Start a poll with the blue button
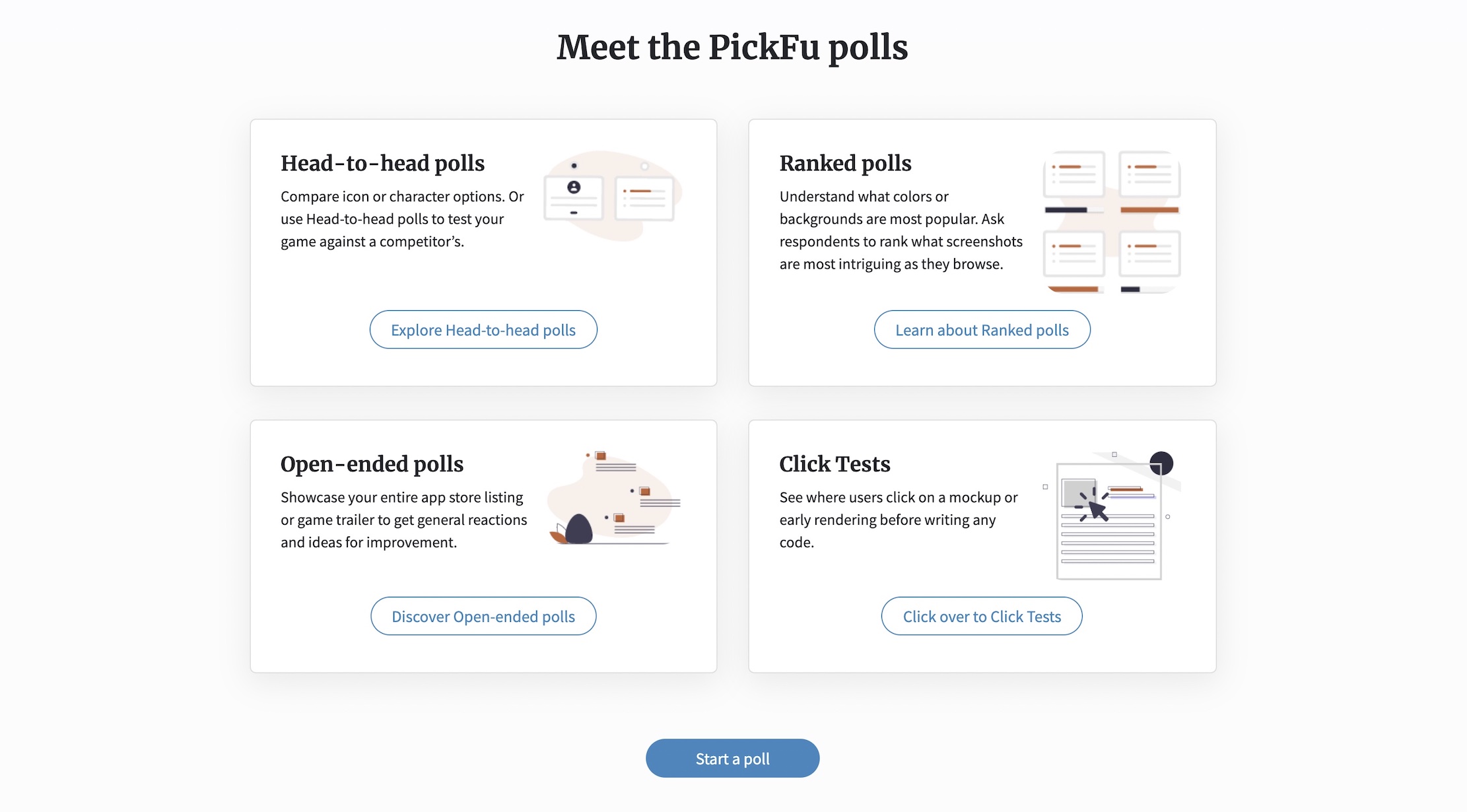The width and height of the screenshot is (1467, 812). click(x=733, y=758)
